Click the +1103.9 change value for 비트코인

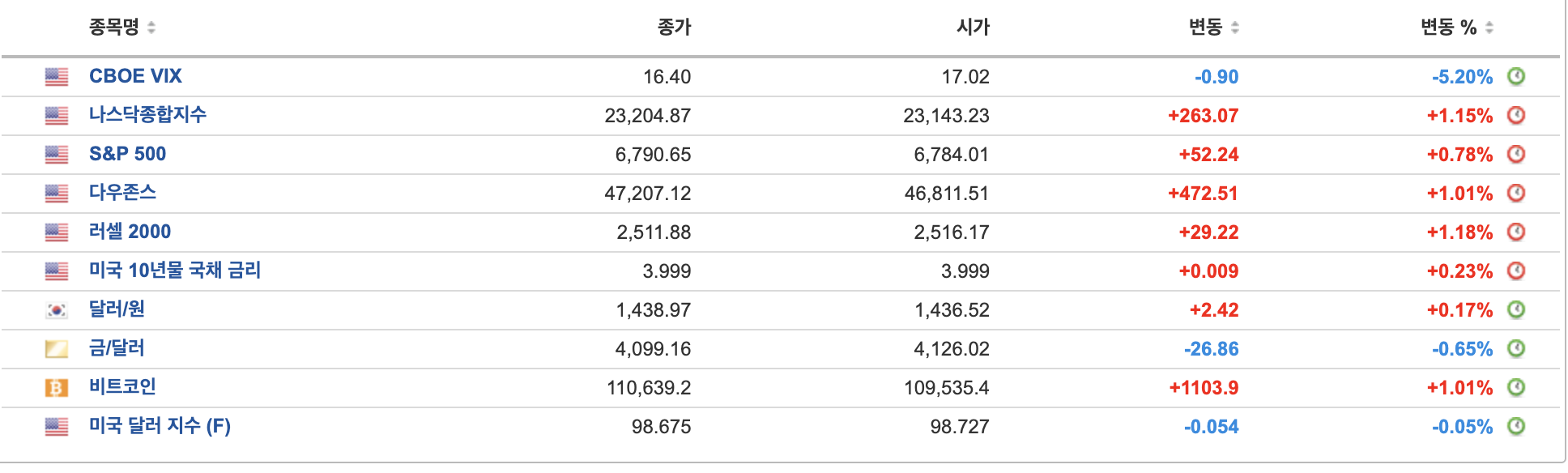(1204, 387)
